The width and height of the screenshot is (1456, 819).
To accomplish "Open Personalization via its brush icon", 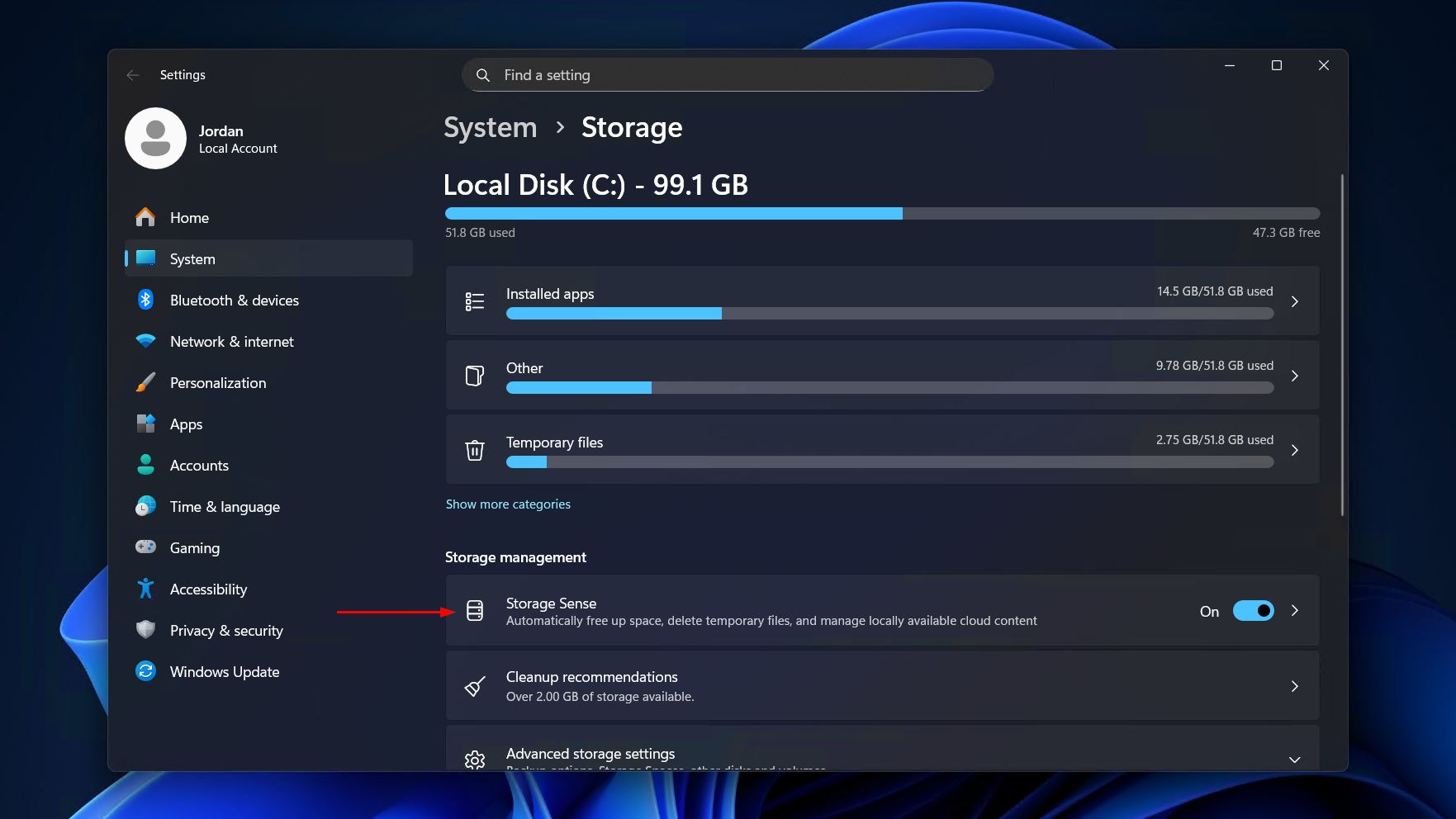I will coord(145,382).
